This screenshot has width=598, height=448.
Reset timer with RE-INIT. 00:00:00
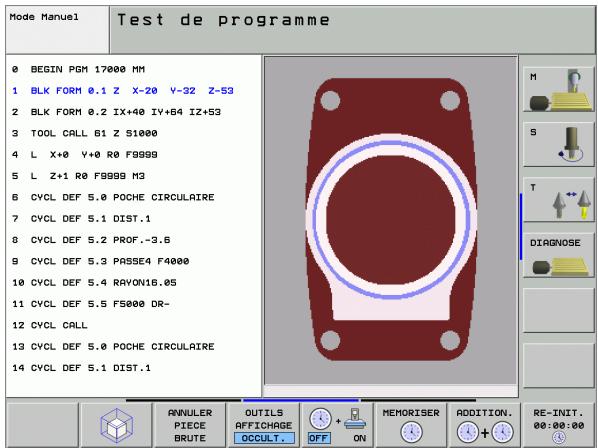click(x=558, y=426)
